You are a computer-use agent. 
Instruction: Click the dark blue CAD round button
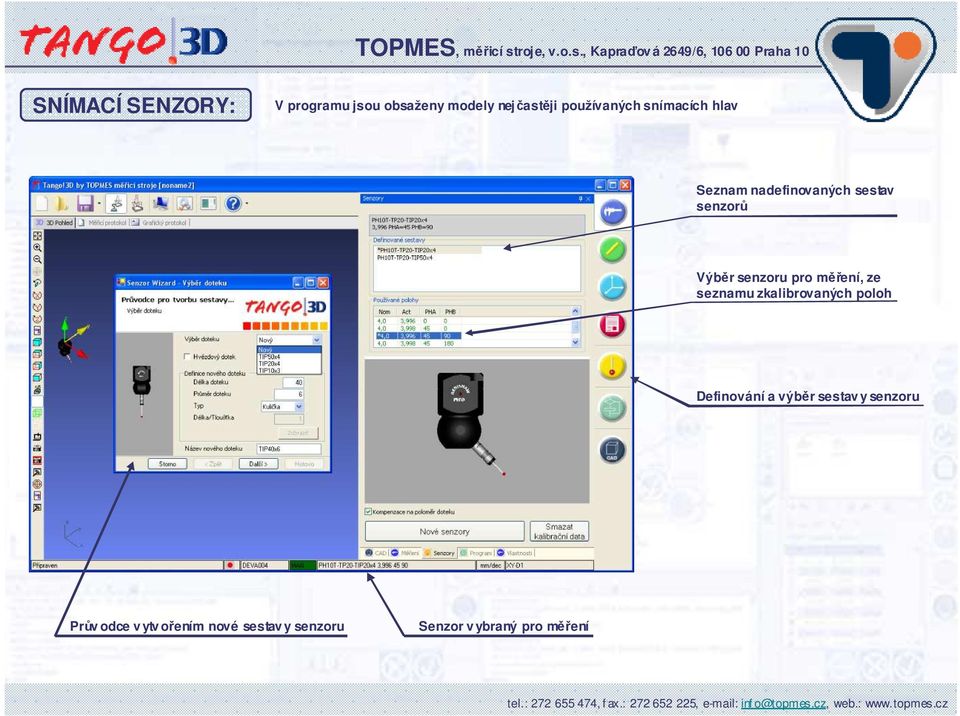click(612, 450)
